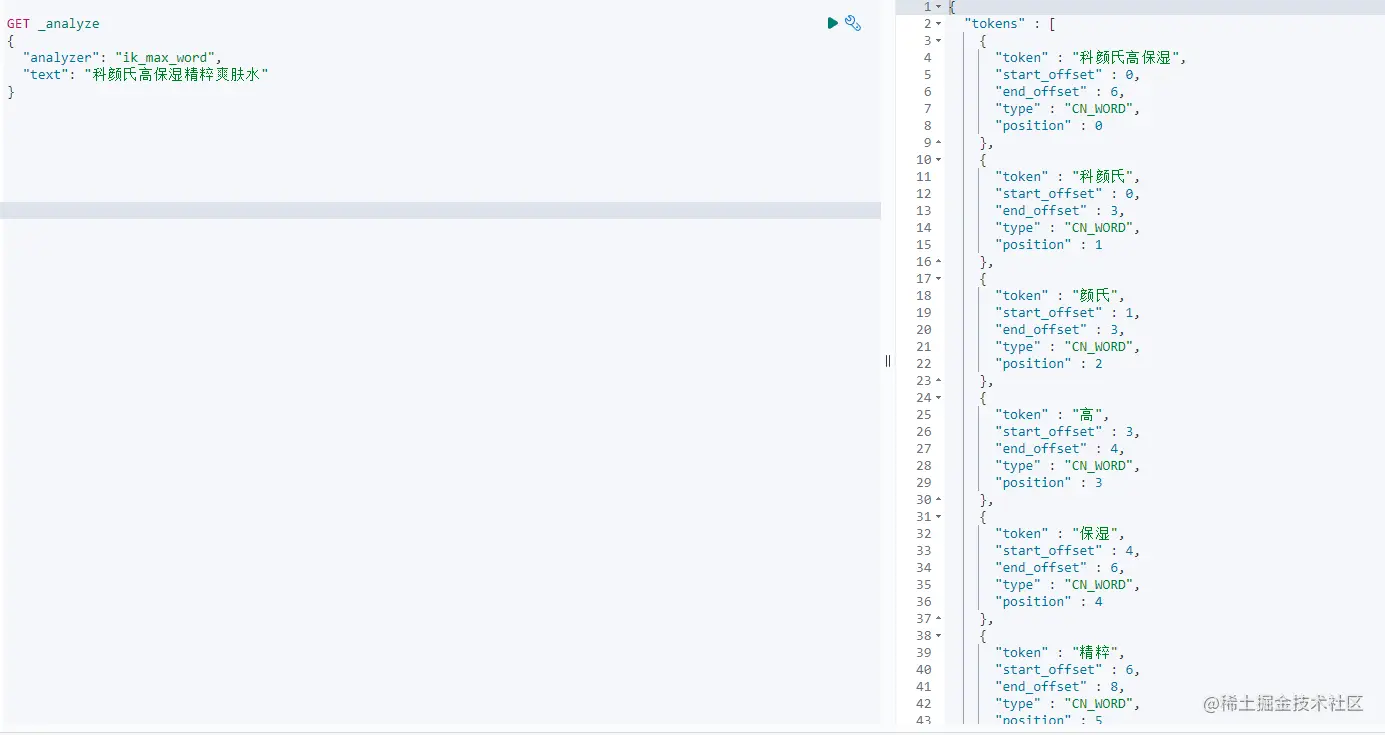The image size is (1385, 735).
Task: Click "end_offset" : 3 on output line 13
Action: (1059, 211)
